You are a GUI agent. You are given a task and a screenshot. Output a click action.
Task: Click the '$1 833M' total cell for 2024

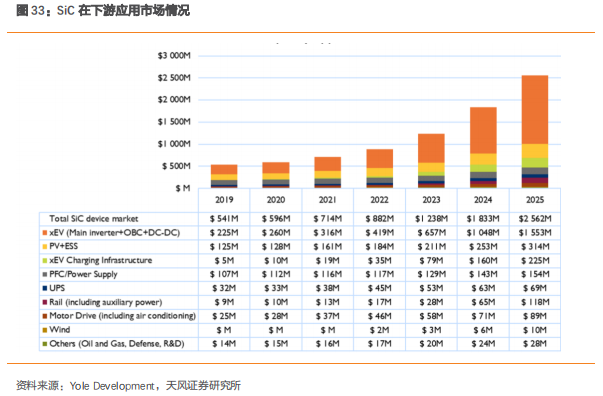point(483,219)
